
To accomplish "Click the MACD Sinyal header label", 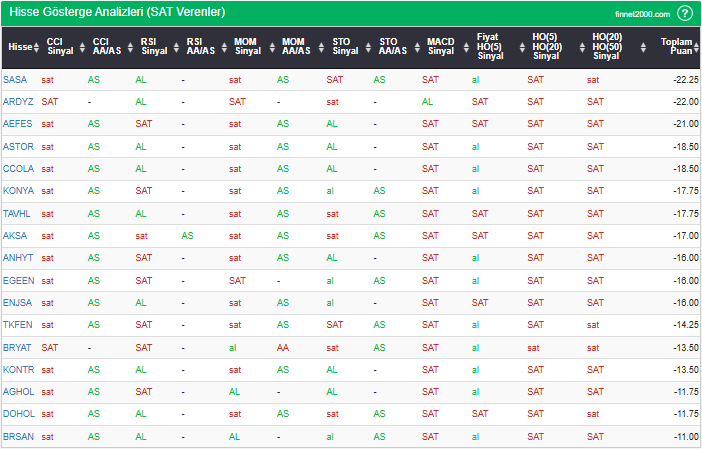I will click(441, 46).
